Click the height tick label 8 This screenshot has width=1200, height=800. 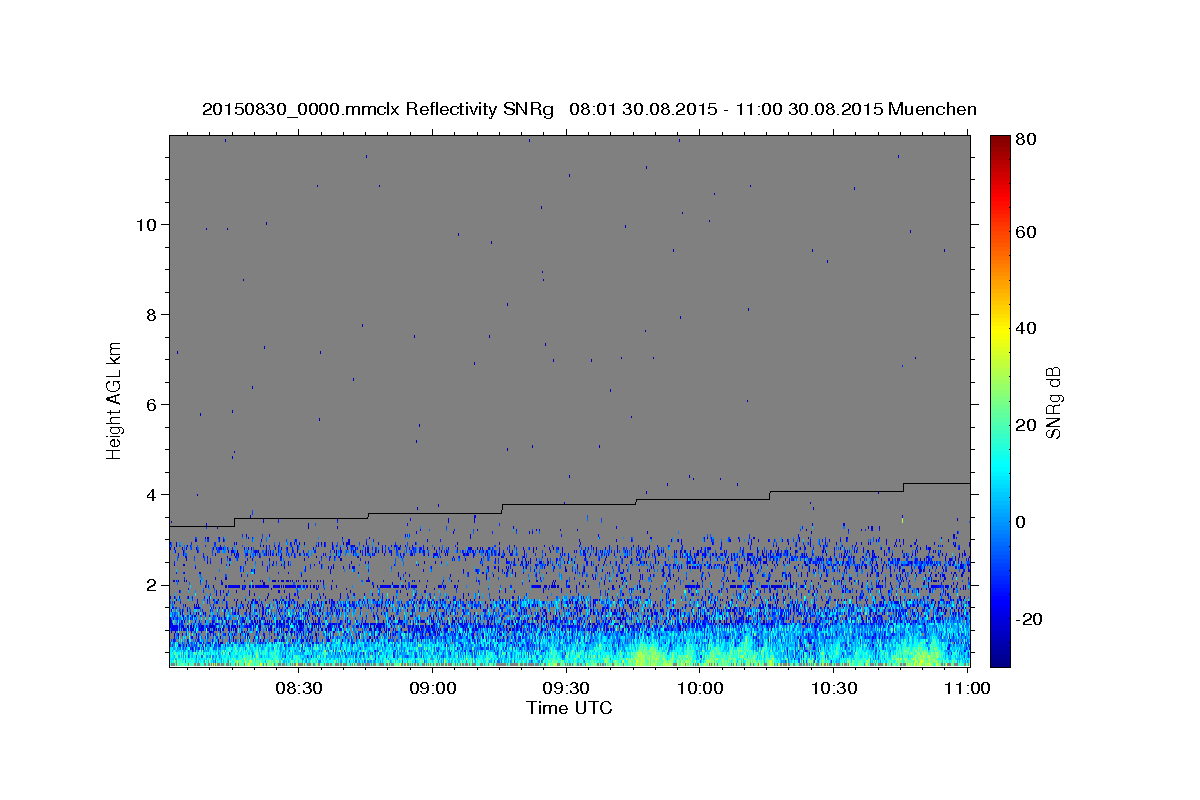click(x=153, y=314)
